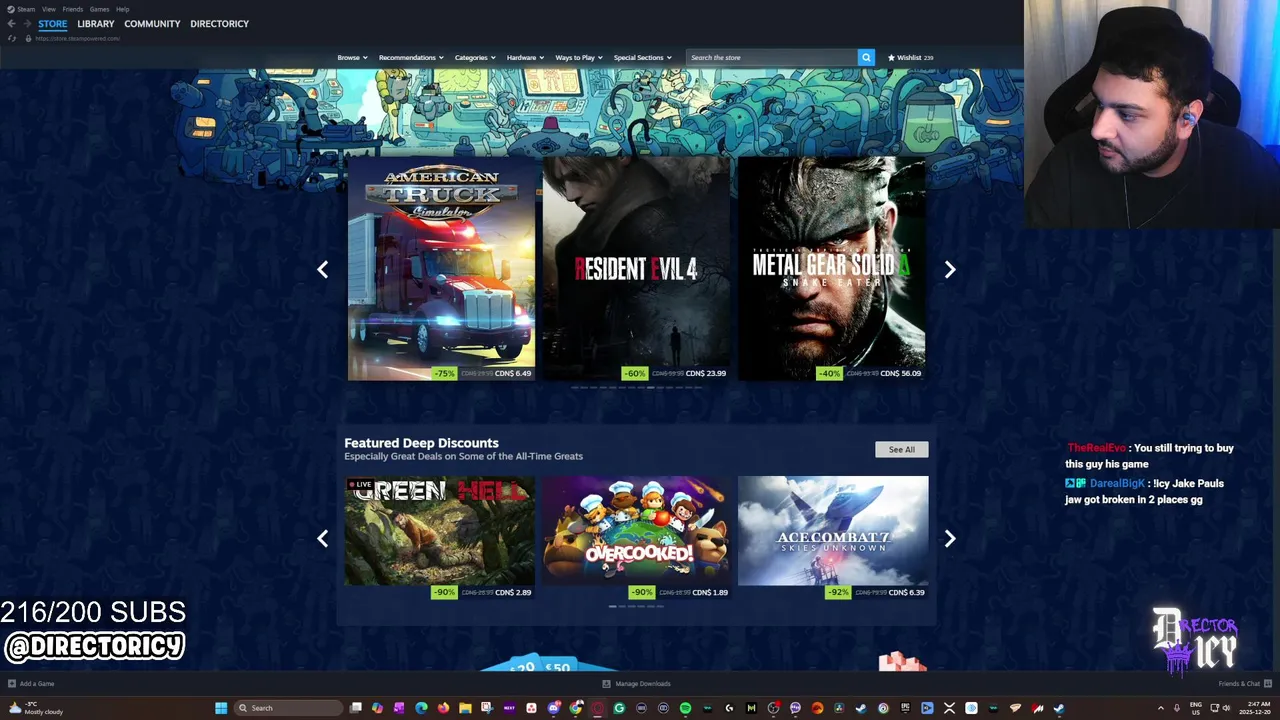Click the -92% CDN$ 6.39 price tag
This screenshot has height=720, width=1280.
(x=875, y=592)
